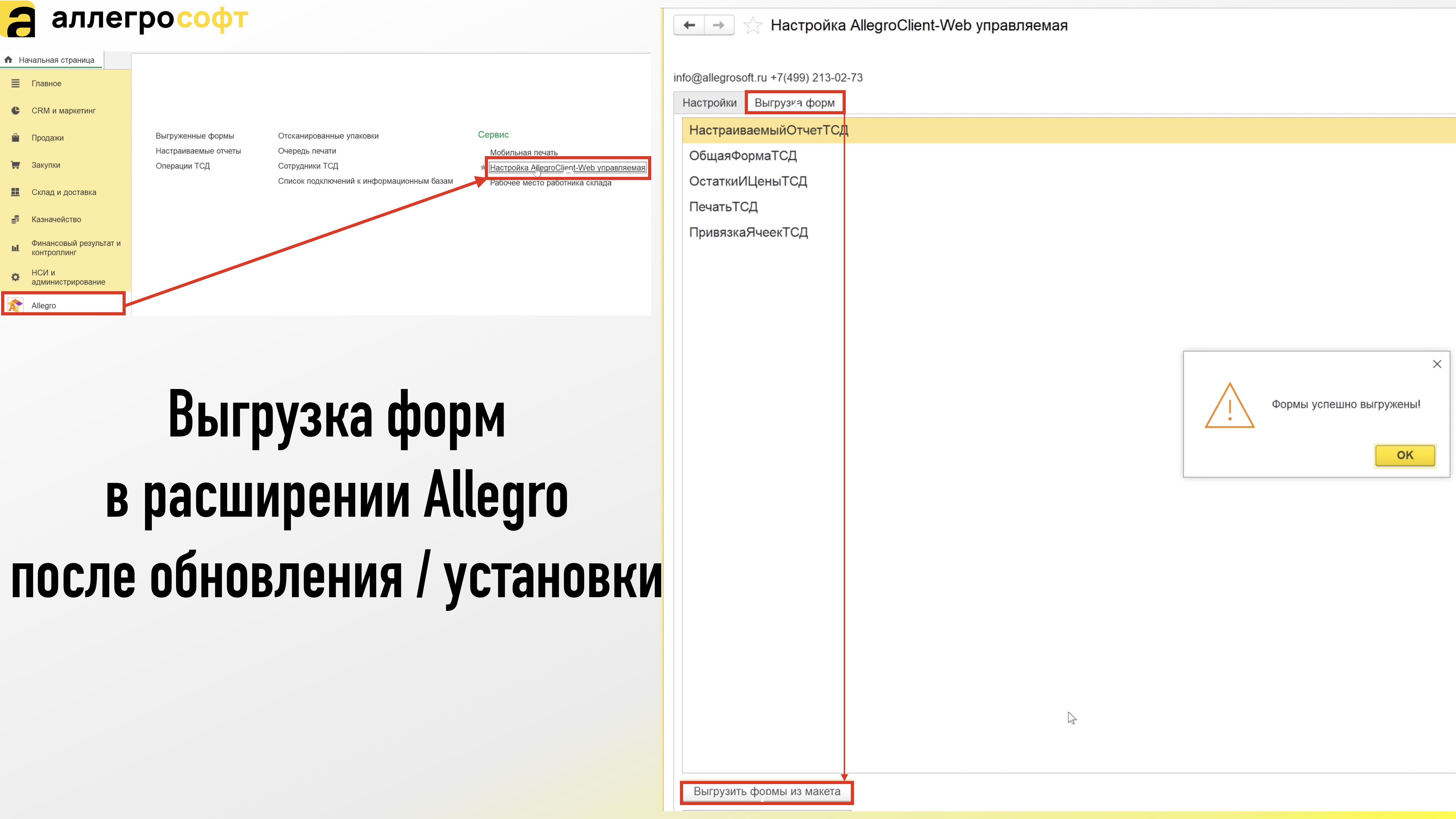Screen dimensions: 1456x819
Task: Add page to favorites with star icon
Action: pyautogui.click(x=752, y=25)
